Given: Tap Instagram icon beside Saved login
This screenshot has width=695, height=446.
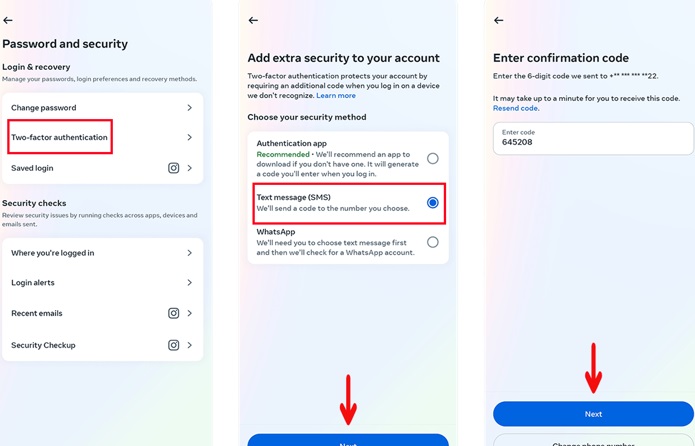Looking at the screenshot, I should tap(173, 168).
